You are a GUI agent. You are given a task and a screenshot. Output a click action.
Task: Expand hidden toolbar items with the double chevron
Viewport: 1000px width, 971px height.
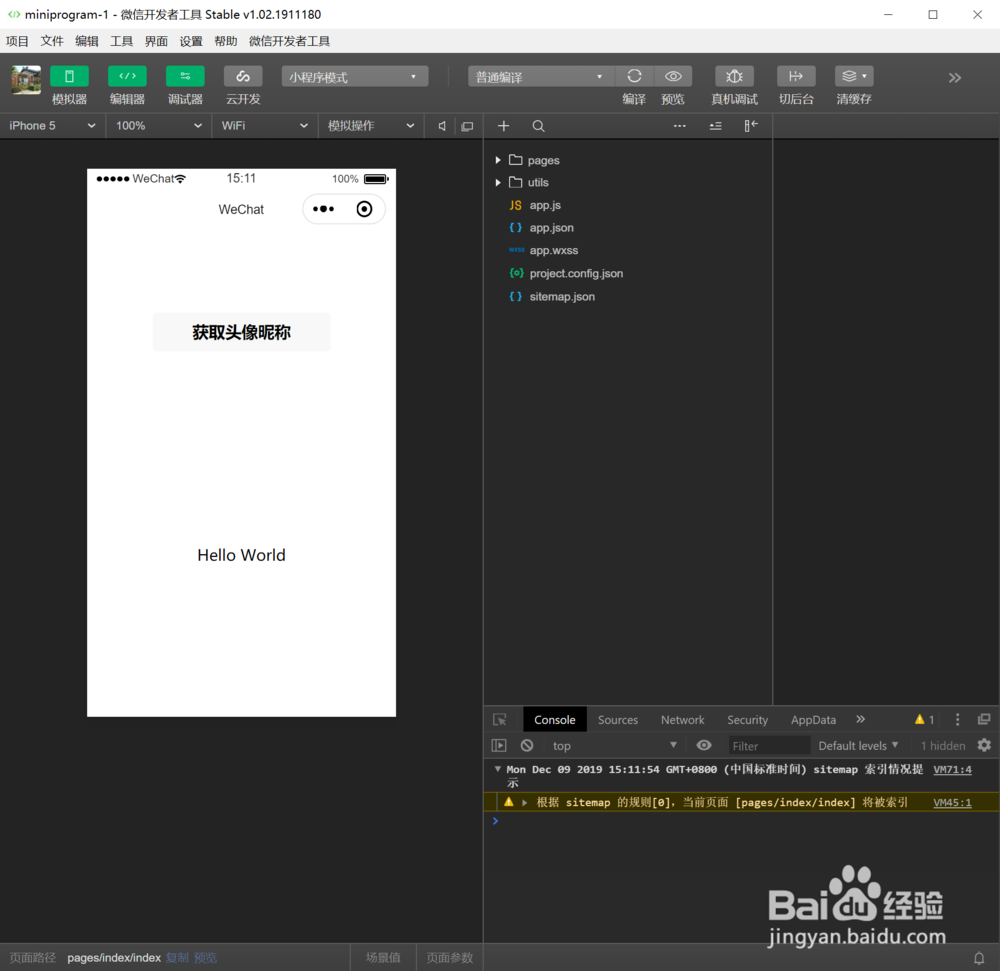pos(954,78)
